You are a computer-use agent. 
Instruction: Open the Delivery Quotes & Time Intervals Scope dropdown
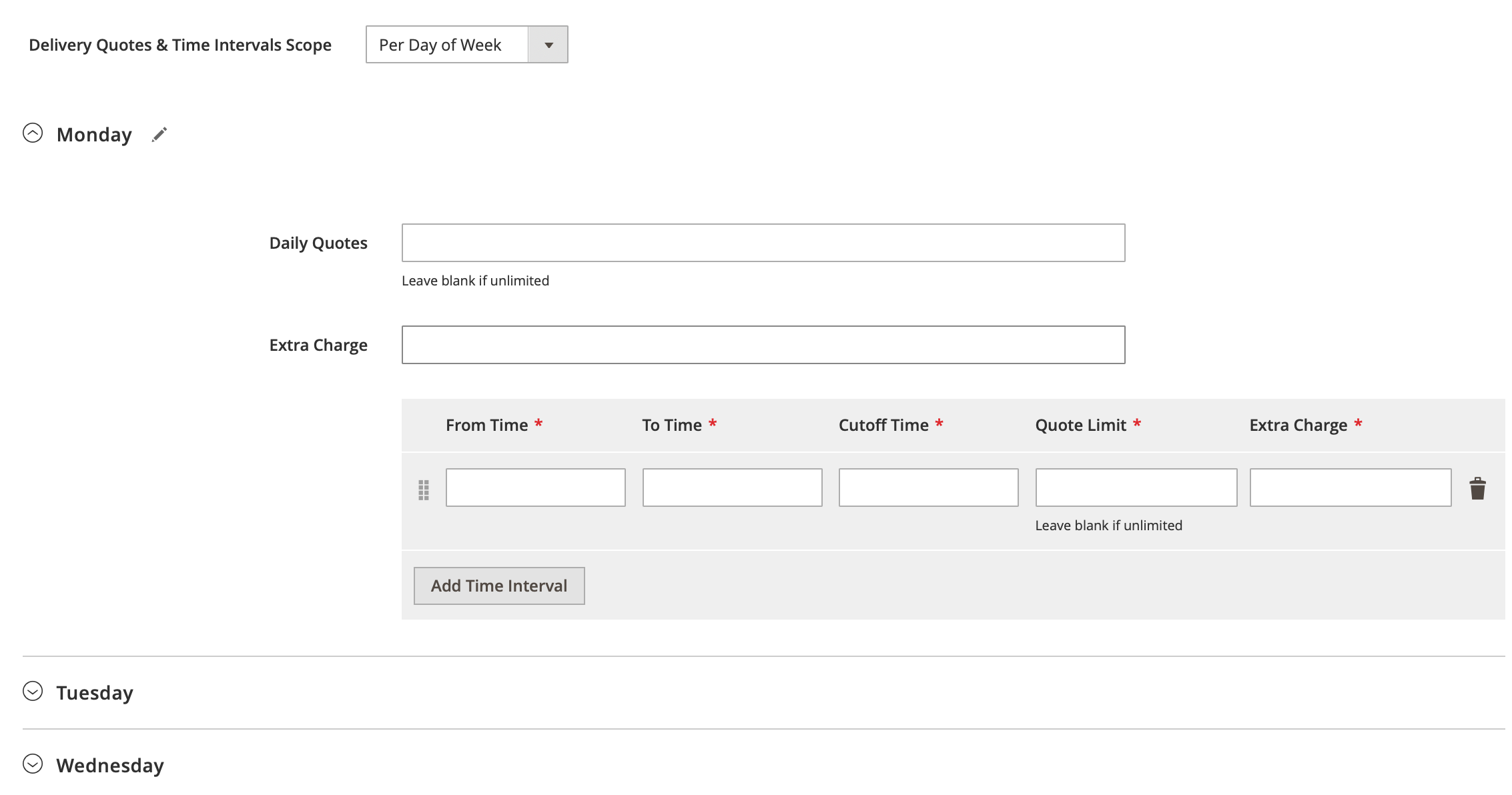pyautogui.click(x=467, y=45)
